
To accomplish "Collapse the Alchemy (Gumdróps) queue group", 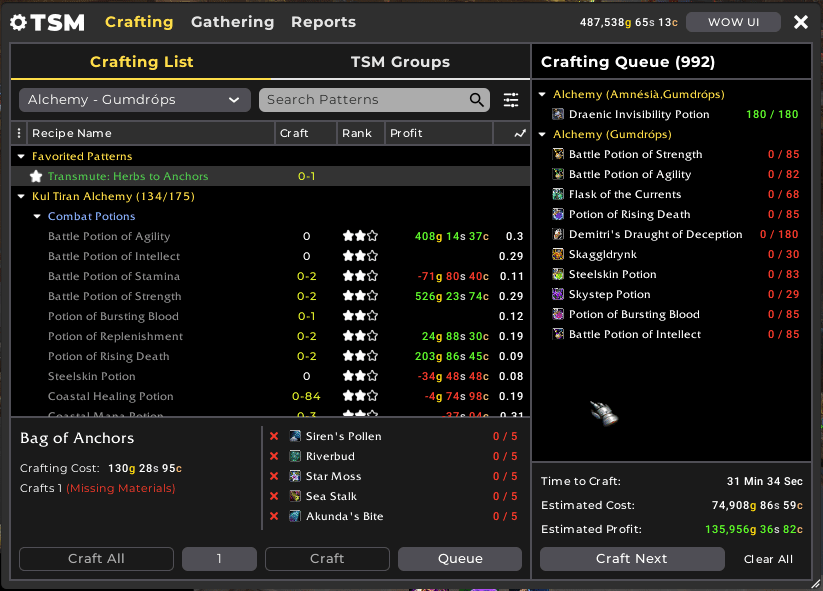I will pos(542,134).
